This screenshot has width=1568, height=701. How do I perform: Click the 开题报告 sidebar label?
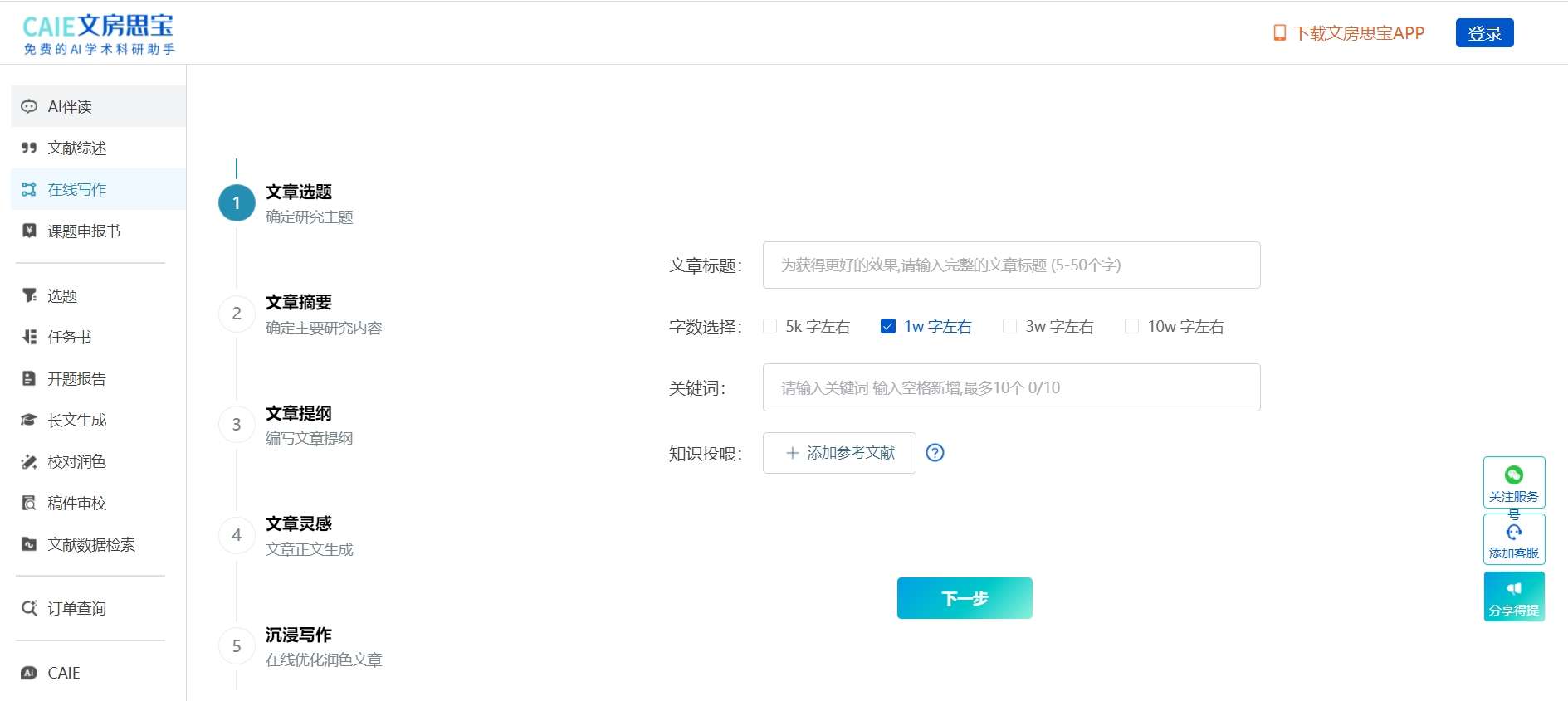coord(77,379)
